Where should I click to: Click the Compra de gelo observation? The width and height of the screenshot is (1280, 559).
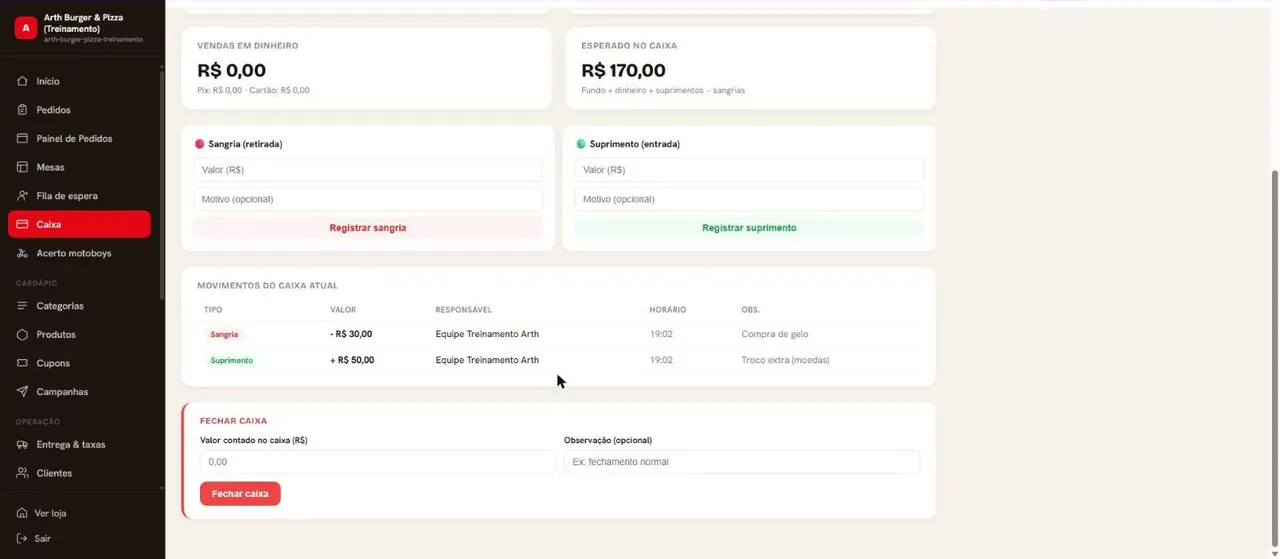(x=775, y=334)
